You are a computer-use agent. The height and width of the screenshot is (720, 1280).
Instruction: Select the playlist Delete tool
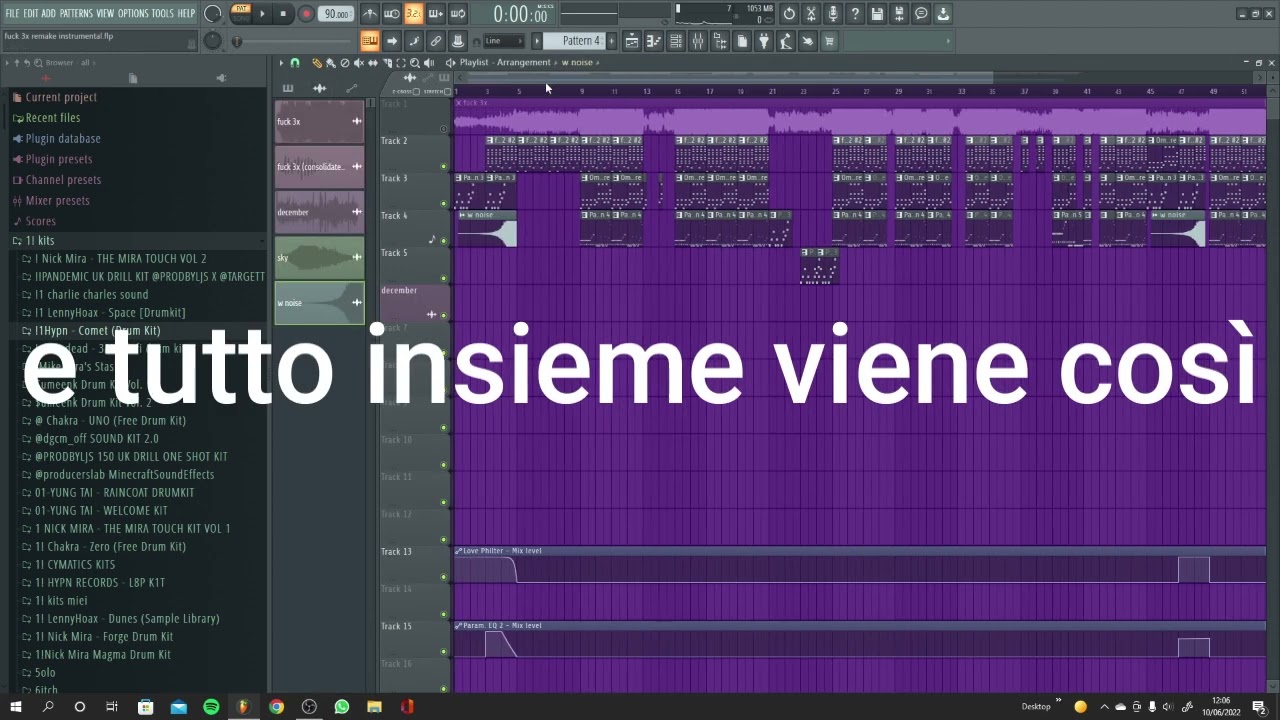click(345, 63)
